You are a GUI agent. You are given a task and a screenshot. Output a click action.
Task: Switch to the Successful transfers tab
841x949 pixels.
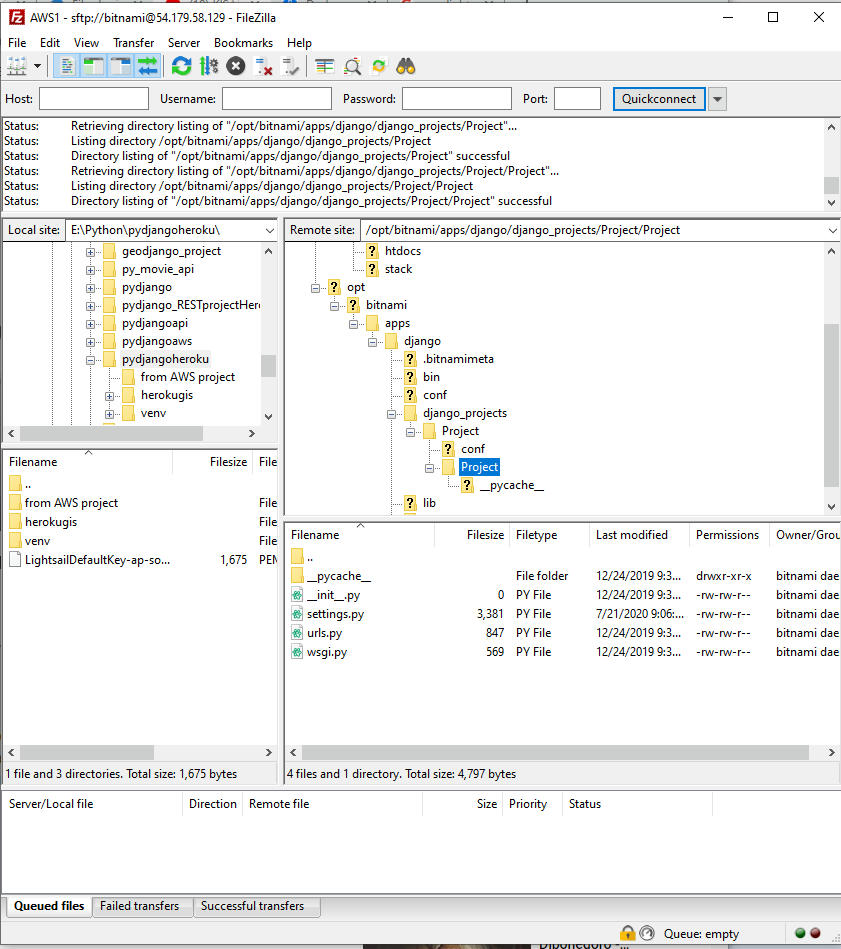pos(253,906)
